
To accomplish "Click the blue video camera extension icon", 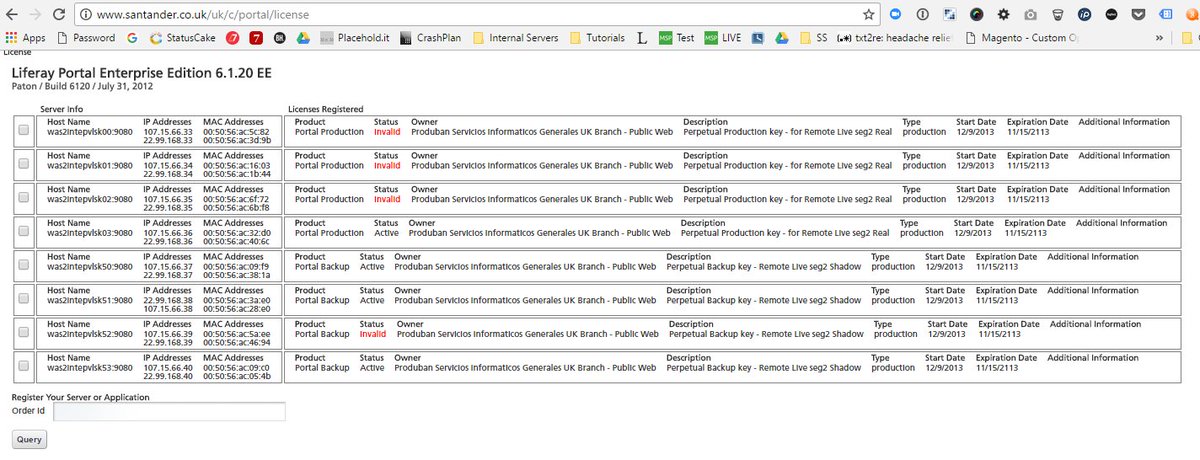I will click(896, 15).
